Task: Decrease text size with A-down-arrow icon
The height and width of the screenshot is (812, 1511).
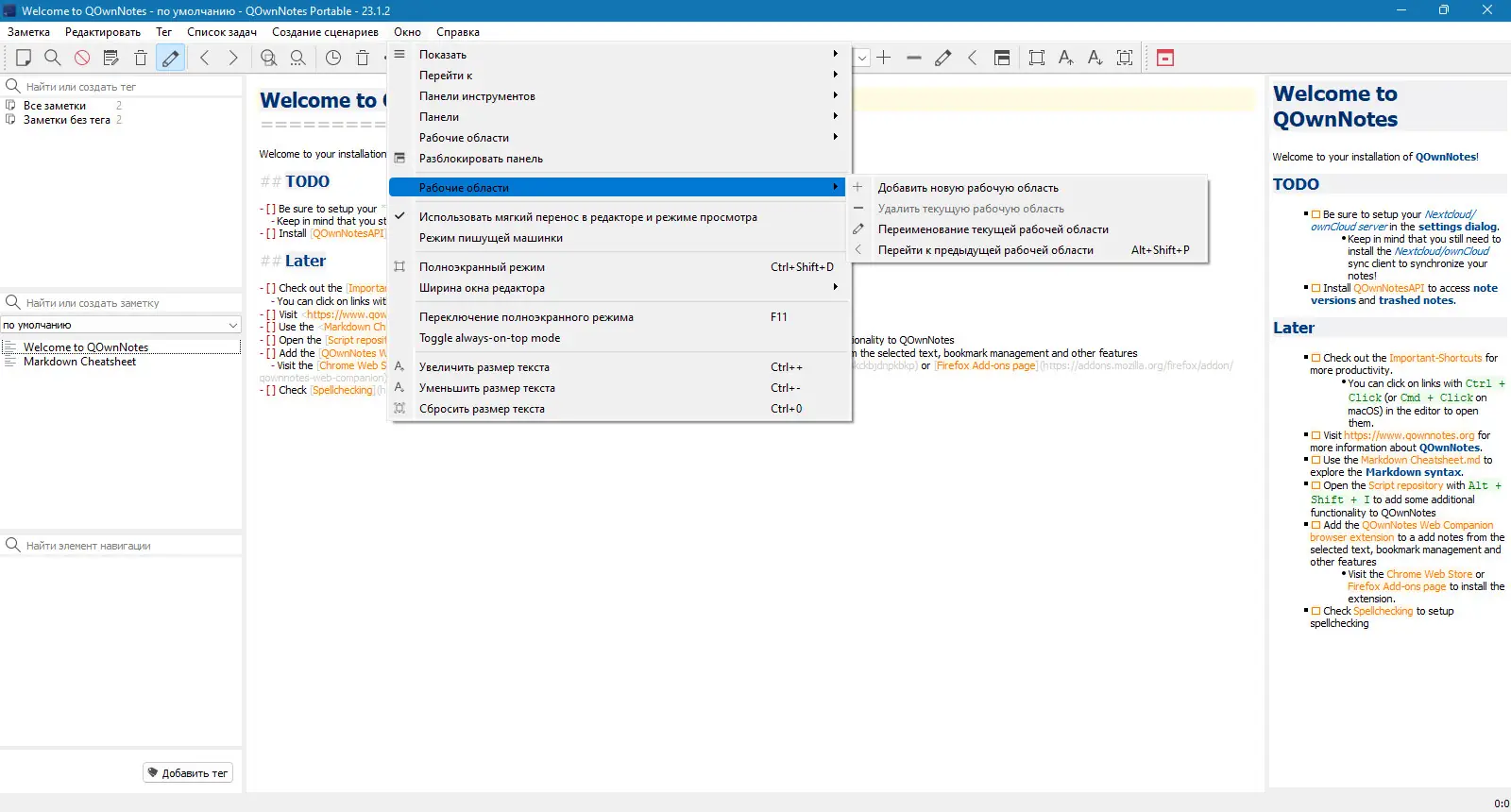Action: 1095,58
